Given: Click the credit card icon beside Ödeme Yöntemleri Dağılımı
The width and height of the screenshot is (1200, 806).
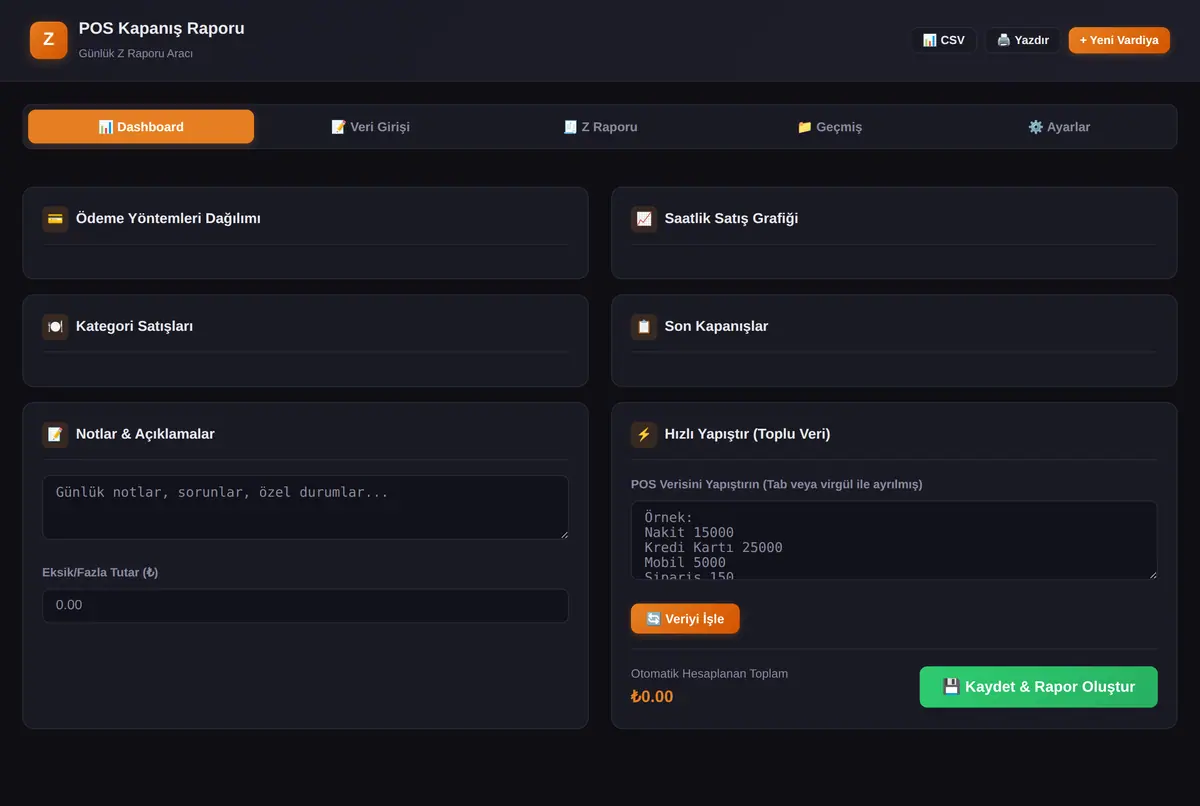Looking at the screenshot, I should point(55,219).
